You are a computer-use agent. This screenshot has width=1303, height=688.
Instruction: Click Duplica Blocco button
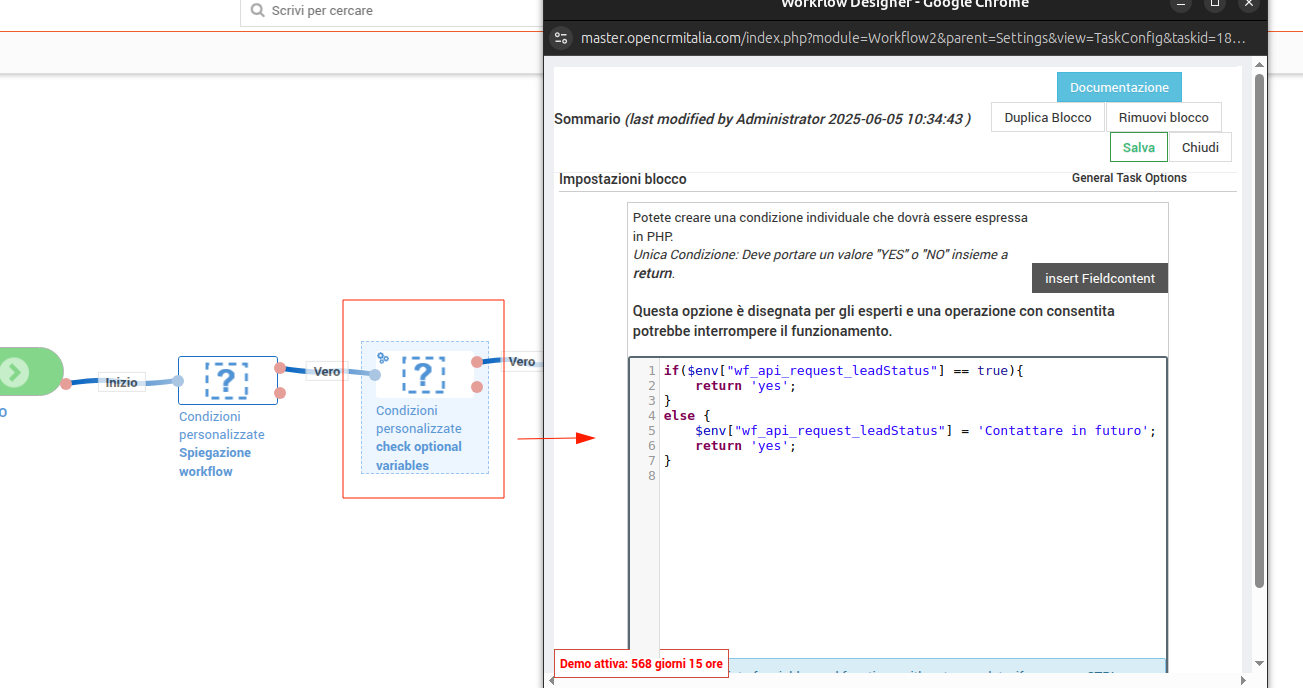click(x=1048, y=117)
